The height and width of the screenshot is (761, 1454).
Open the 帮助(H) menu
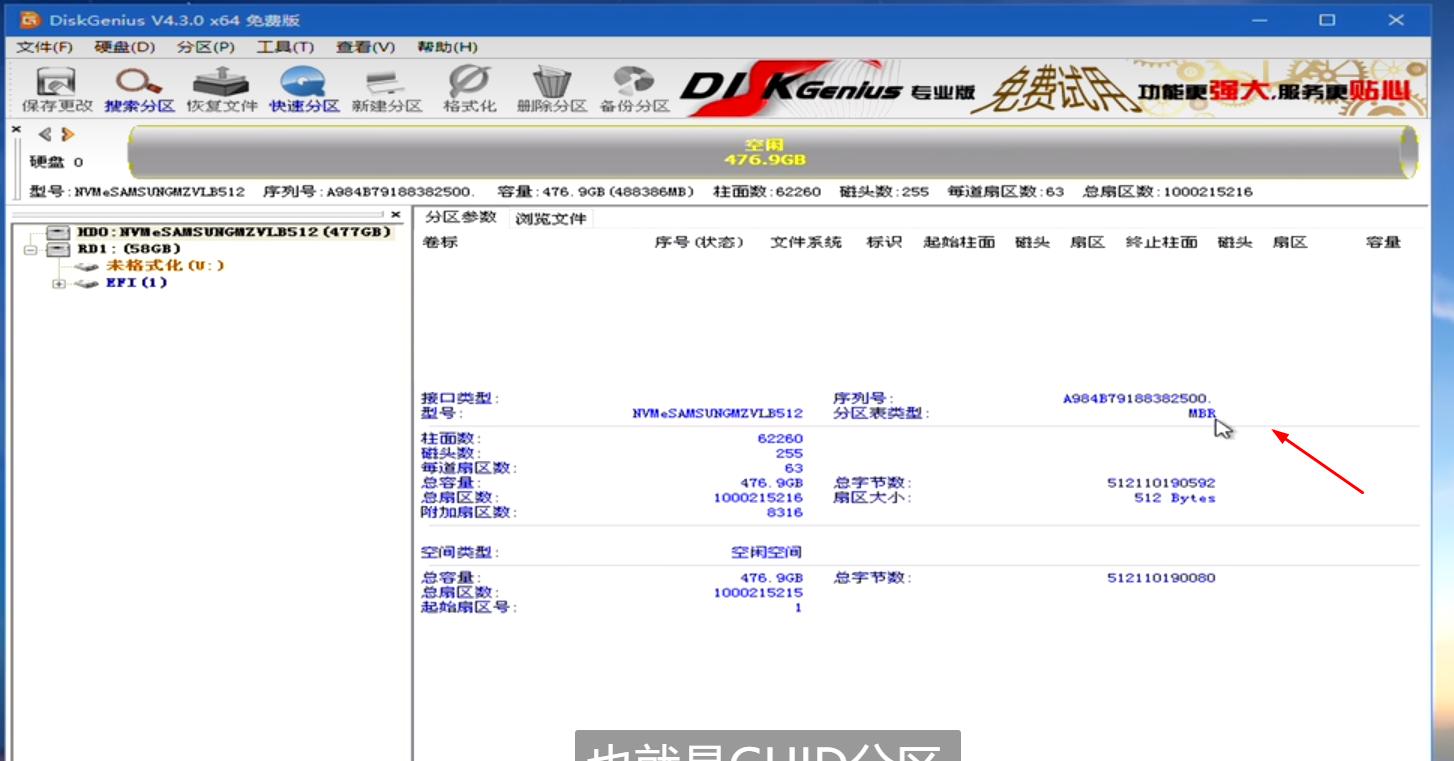click(x=447, y=47)
